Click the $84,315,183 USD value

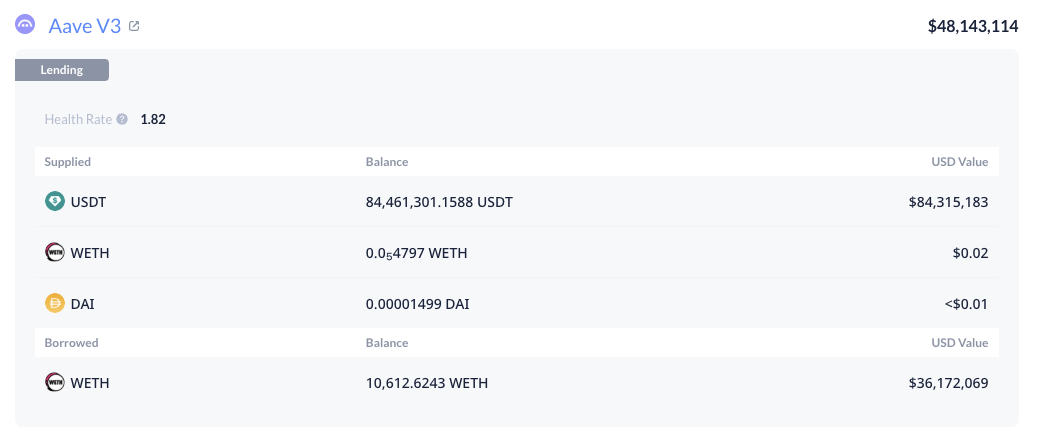click(948, 201)
